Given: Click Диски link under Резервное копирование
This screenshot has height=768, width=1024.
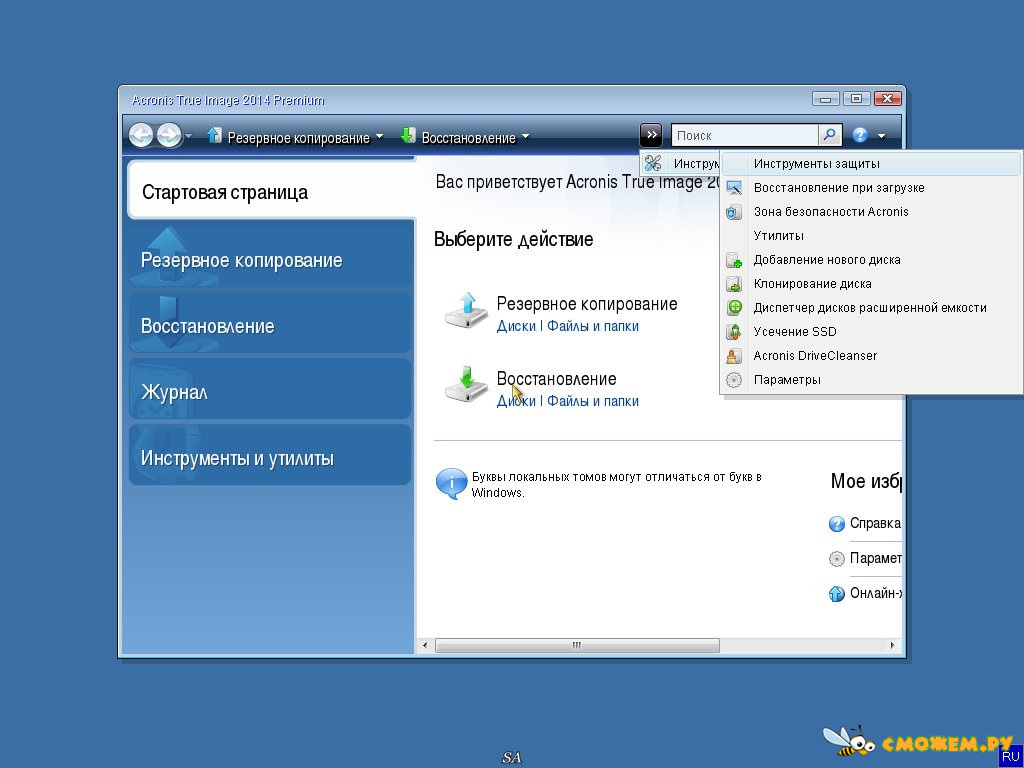Looking at the screenshot, I should click(x=516, y=326).
